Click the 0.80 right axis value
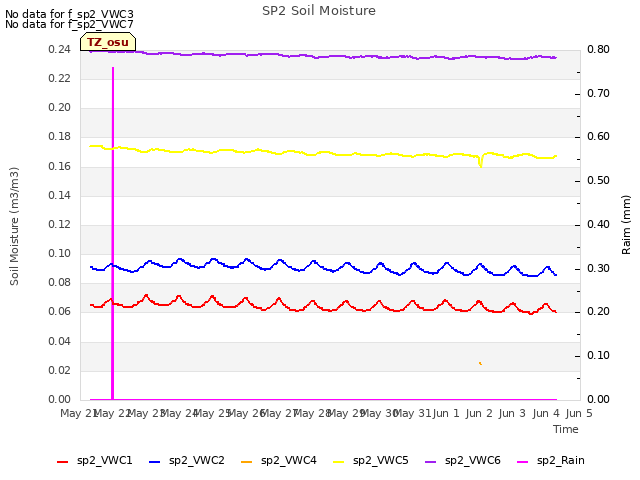Screen dimensions: 640x480 tap(598, 50)
